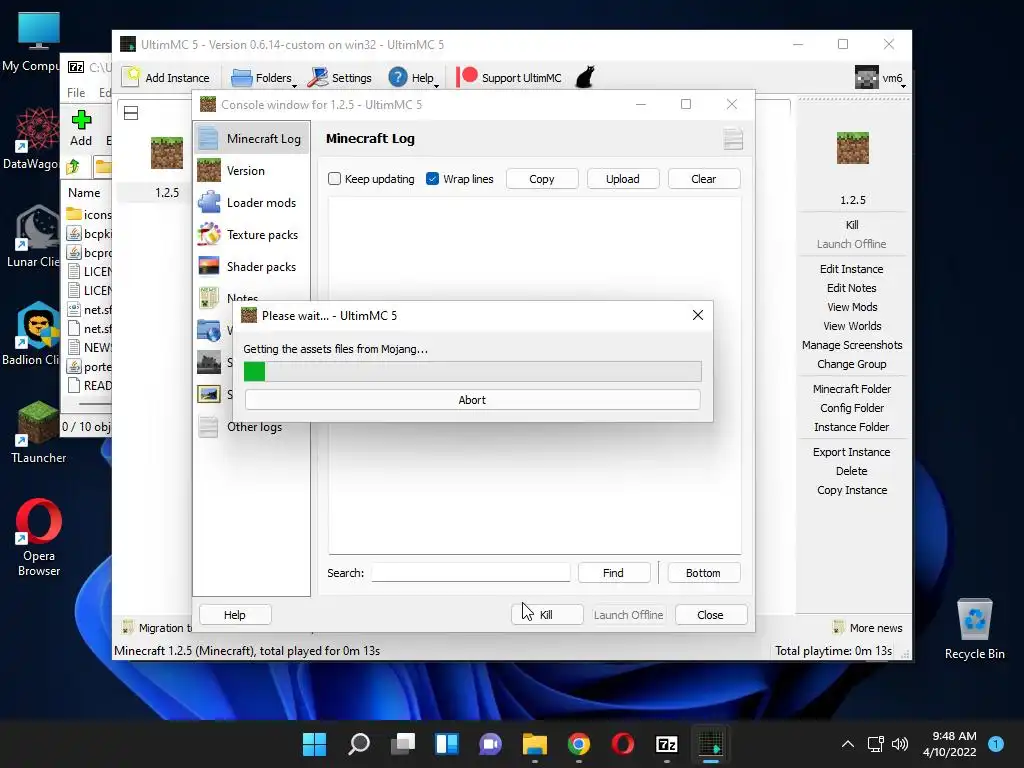Click Manage Screenshots
This screenshot has width=1024, height=768.
point(852,345)
